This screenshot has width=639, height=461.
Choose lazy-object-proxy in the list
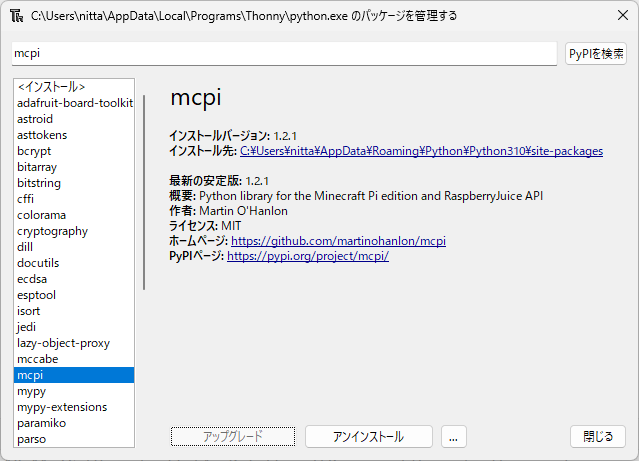pos(63,343)
